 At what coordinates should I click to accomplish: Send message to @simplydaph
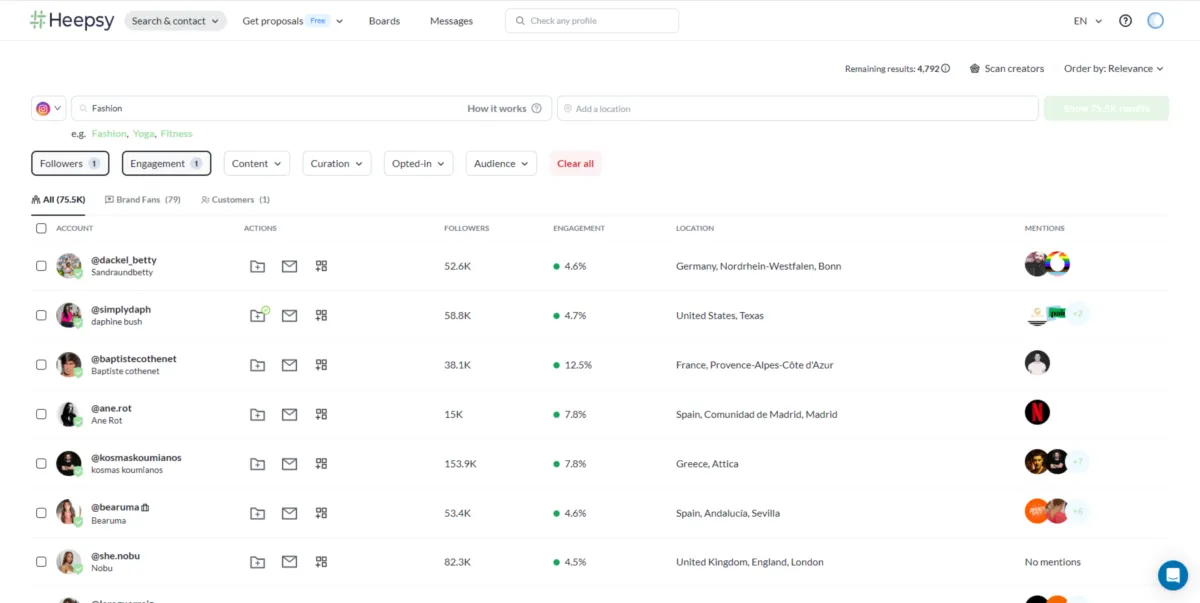(289, 315)
